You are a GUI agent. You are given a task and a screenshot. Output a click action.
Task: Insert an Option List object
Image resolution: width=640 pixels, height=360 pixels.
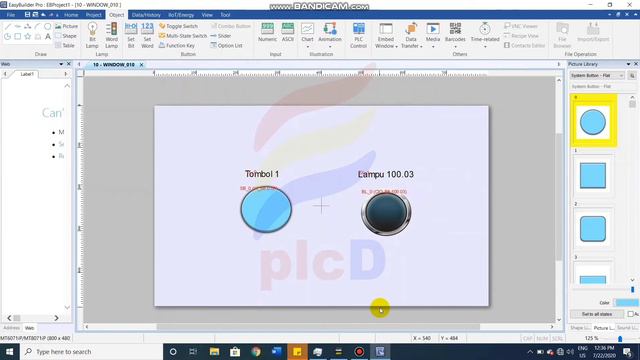coord(227,46)
